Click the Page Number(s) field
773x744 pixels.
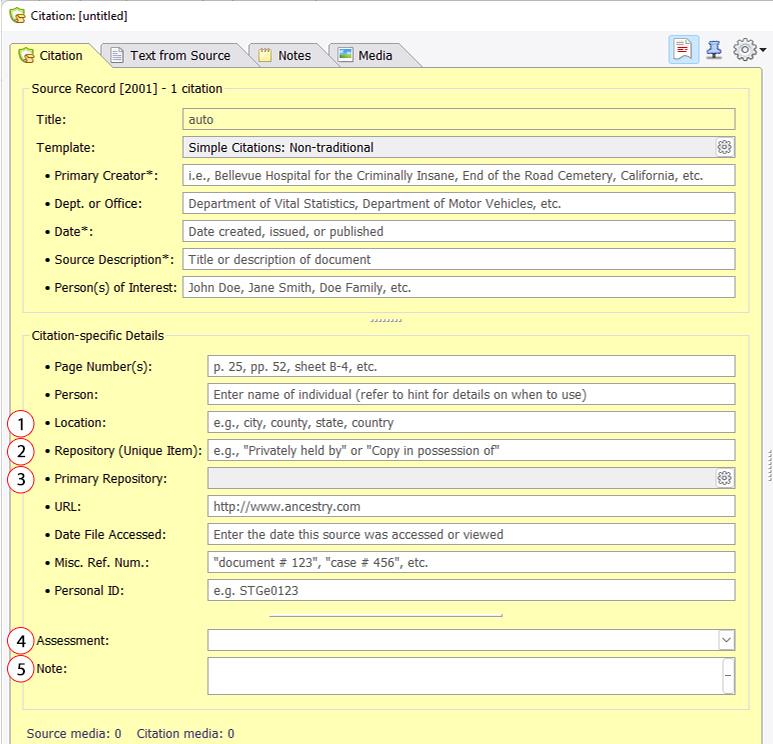(471, 366)
